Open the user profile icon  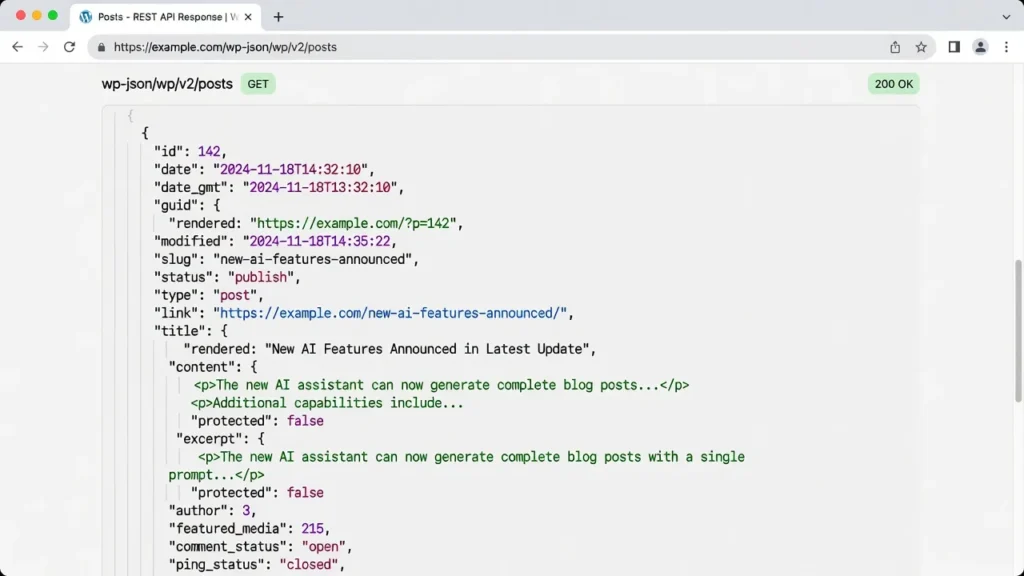pos(980,47)
